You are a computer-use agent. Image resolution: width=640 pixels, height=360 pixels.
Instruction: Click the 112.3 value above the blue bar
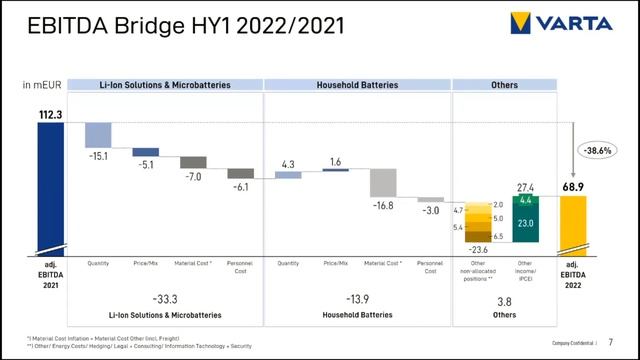[51, 115]
